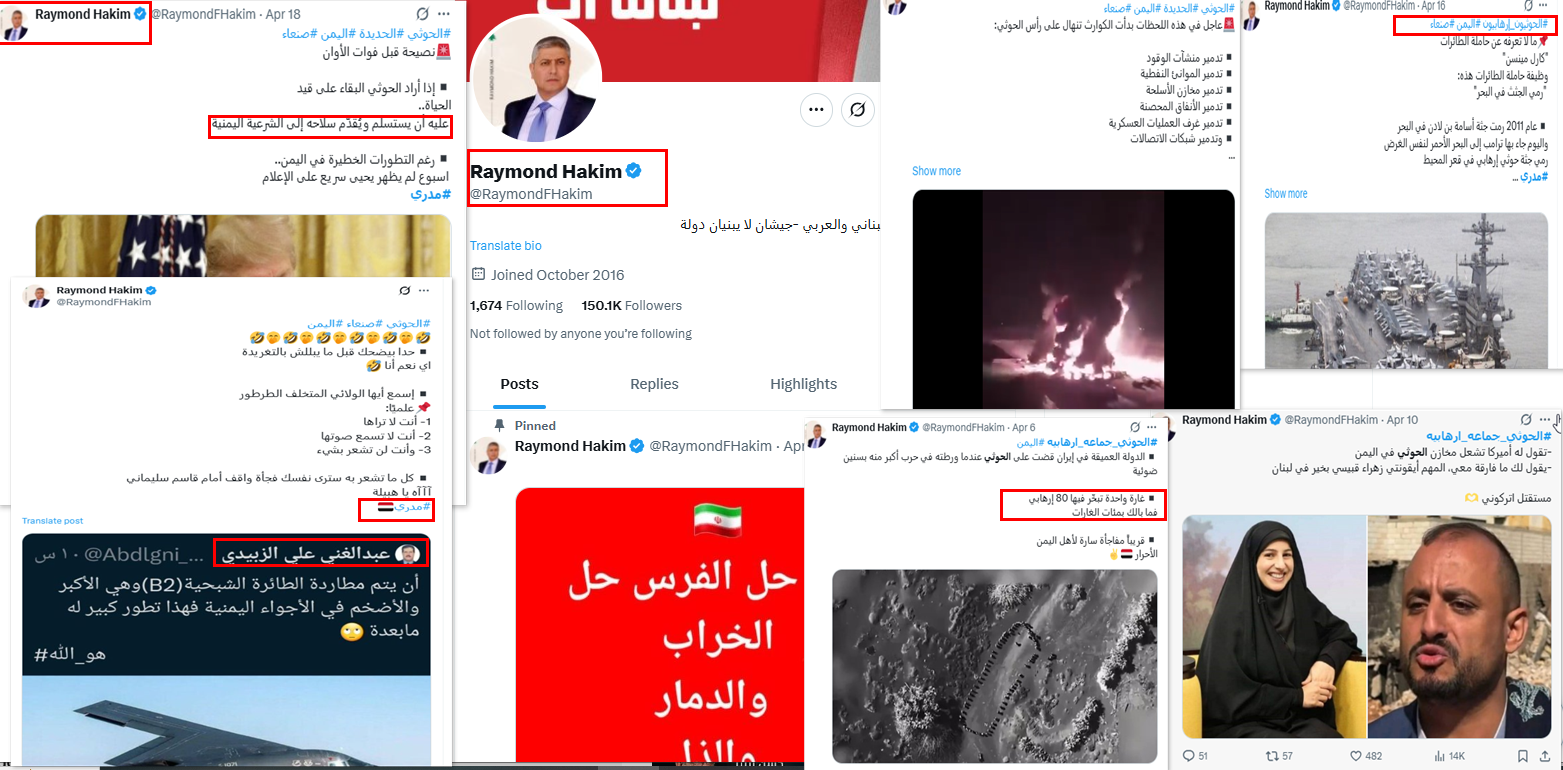Click the pin icon beside Pinned label
The image size is (1563, 770).
point(500,425)
